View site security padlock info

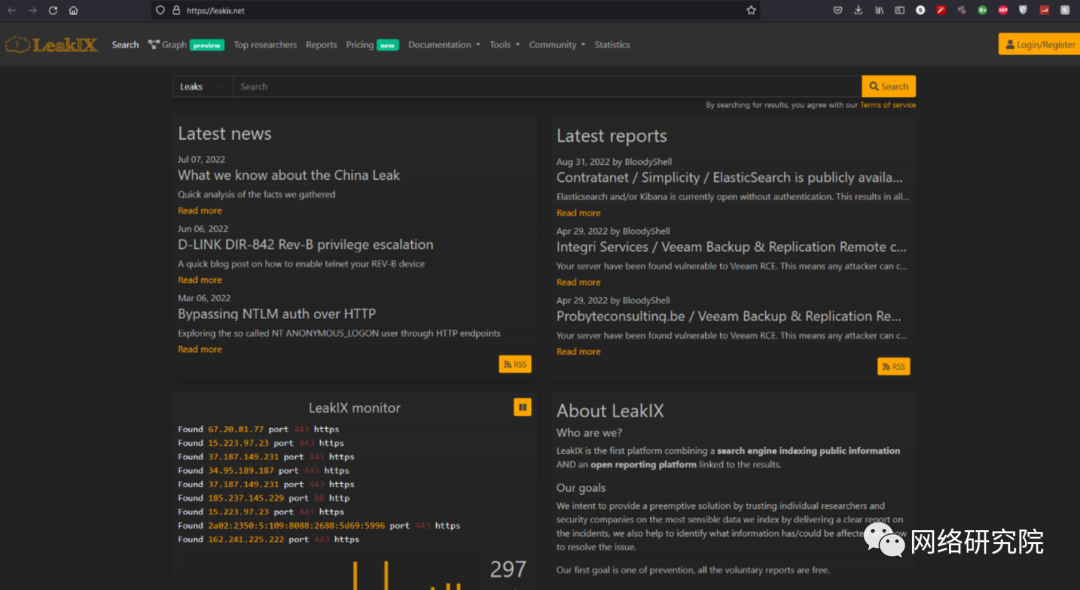176,10
